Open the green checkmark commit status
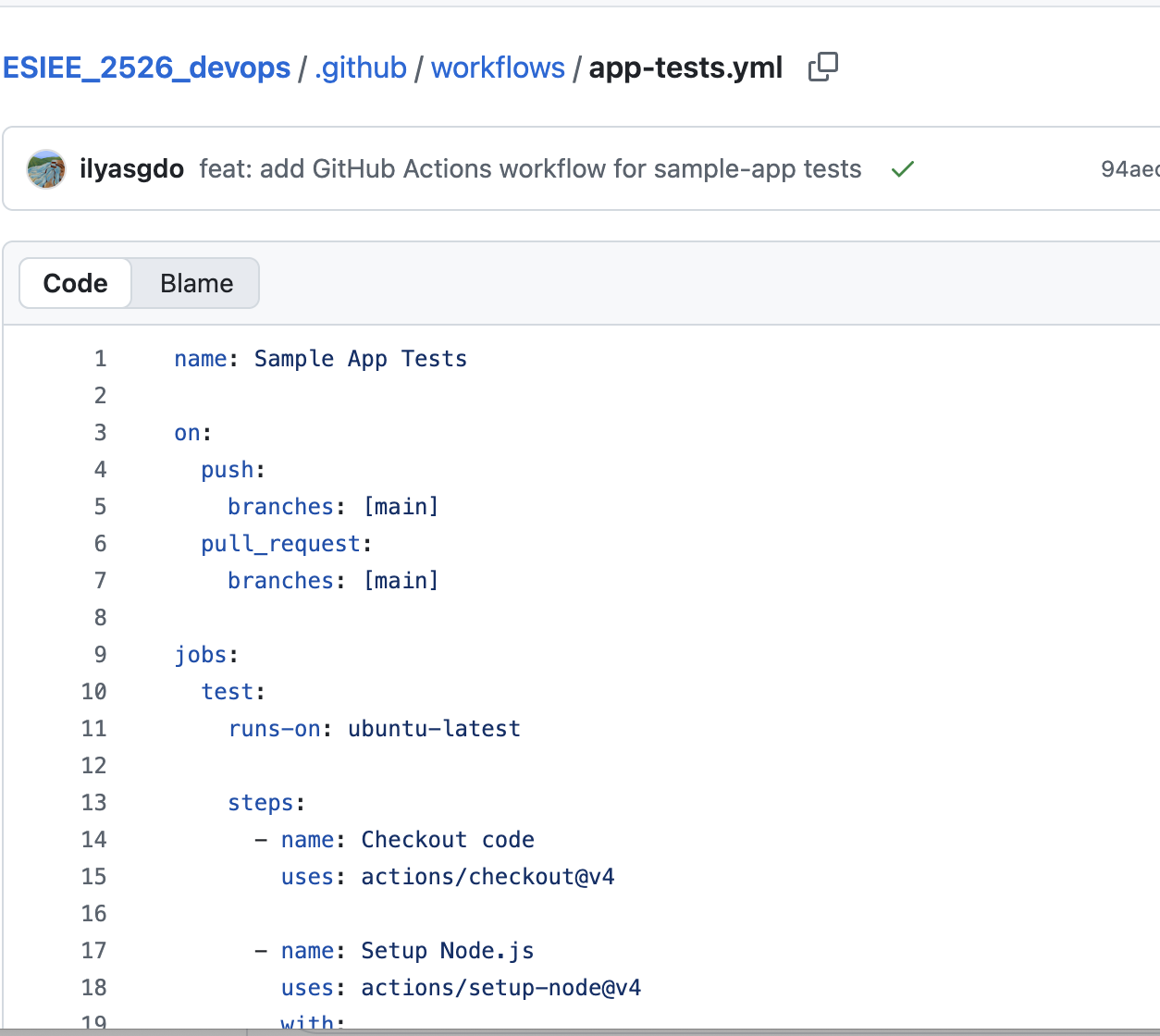 (902, 169)
